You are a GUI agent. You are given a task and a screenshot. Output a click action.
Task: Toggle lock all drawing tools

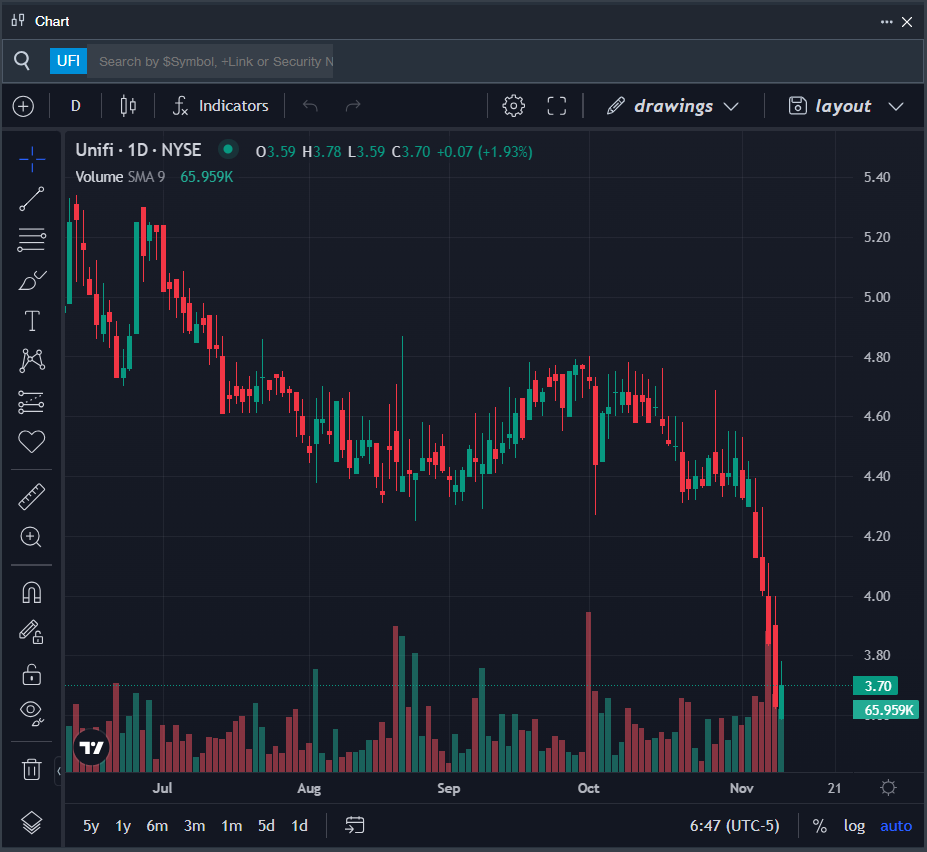coord(32,675)
